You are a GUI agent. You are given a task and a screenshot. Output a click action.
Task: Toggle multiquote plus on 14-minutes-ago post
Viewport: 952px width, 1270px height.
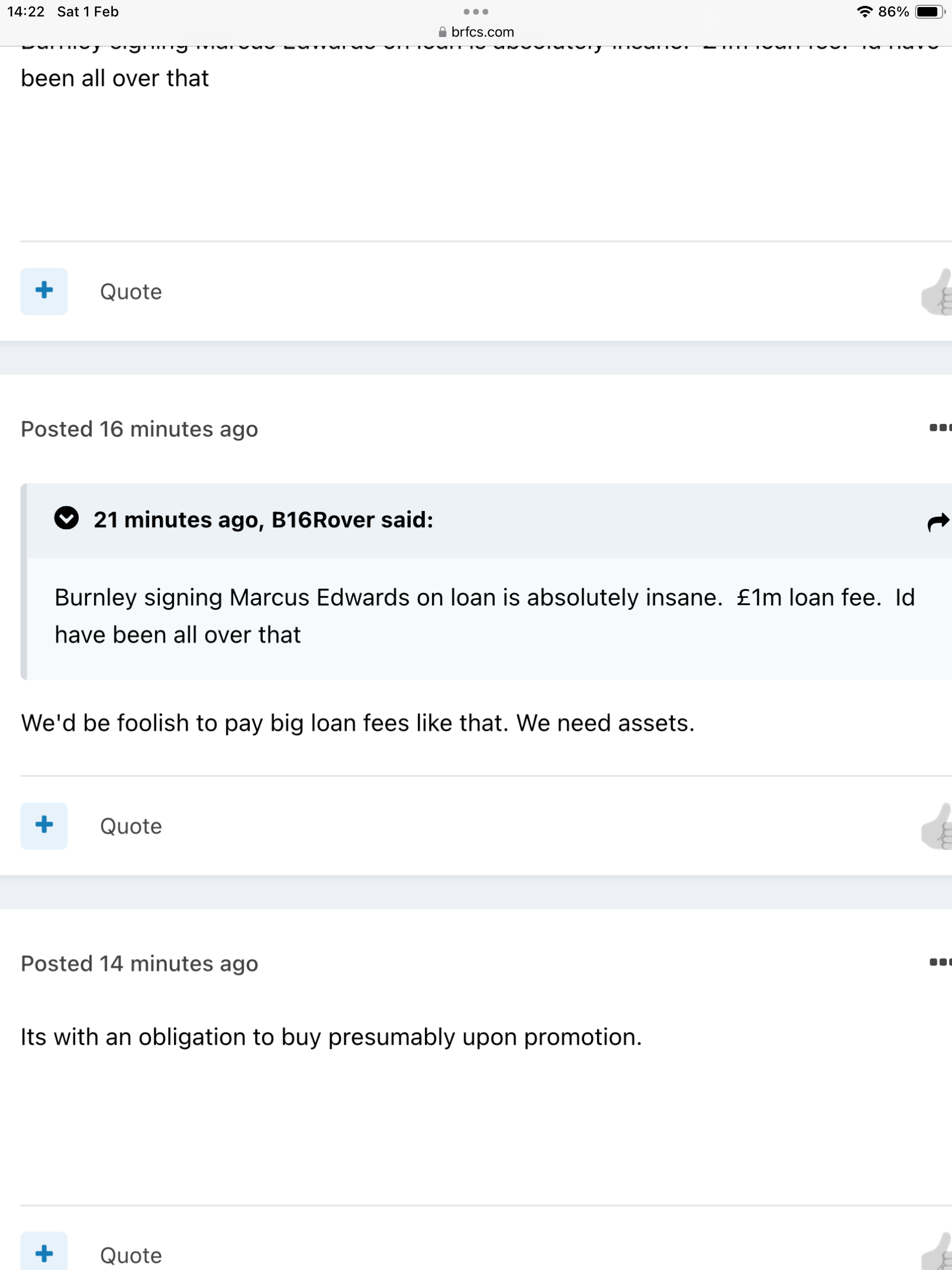point(44,1254)
